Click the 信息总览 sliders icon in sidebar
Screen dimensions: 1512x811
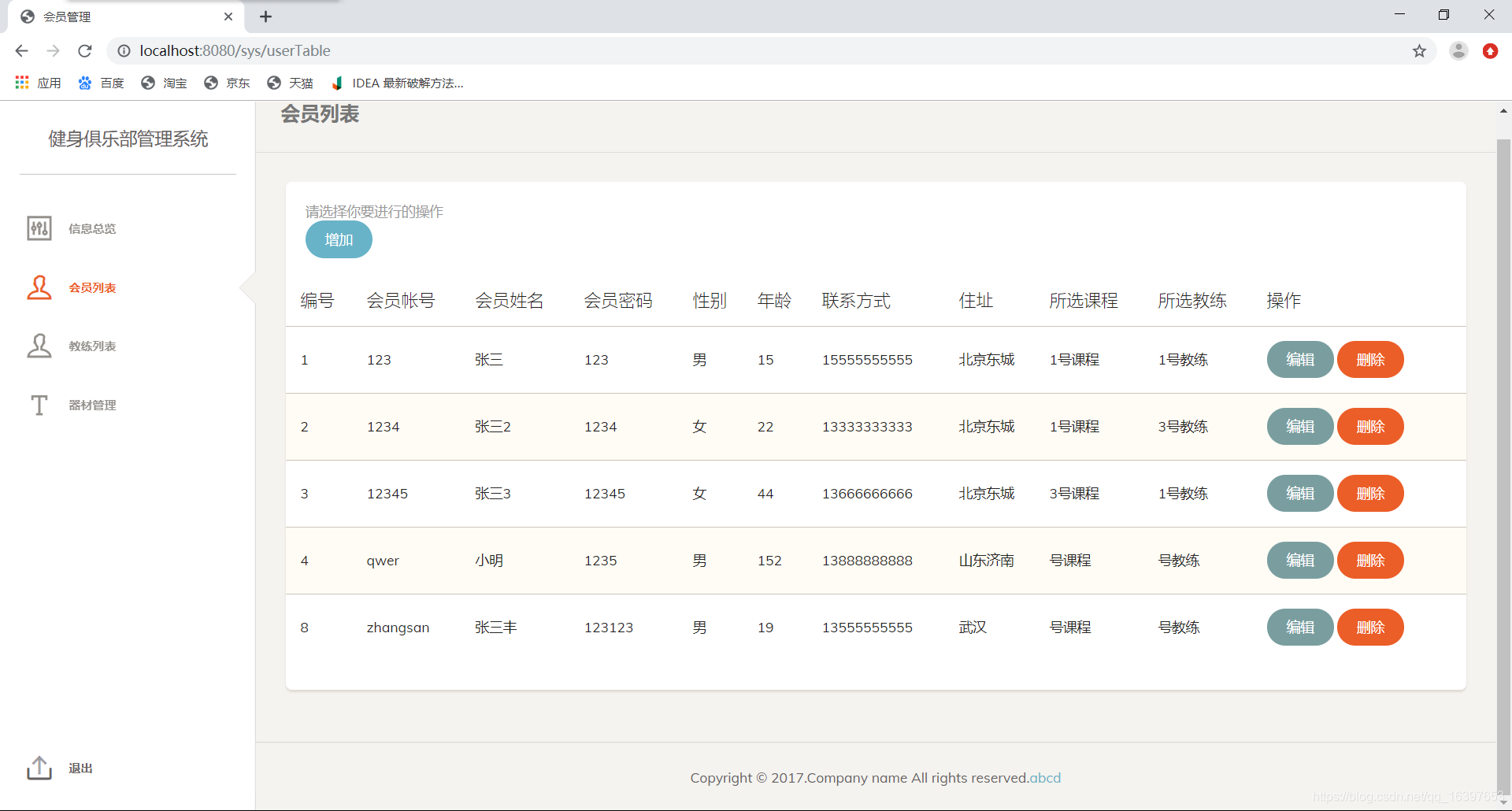[x=39, y=228]
